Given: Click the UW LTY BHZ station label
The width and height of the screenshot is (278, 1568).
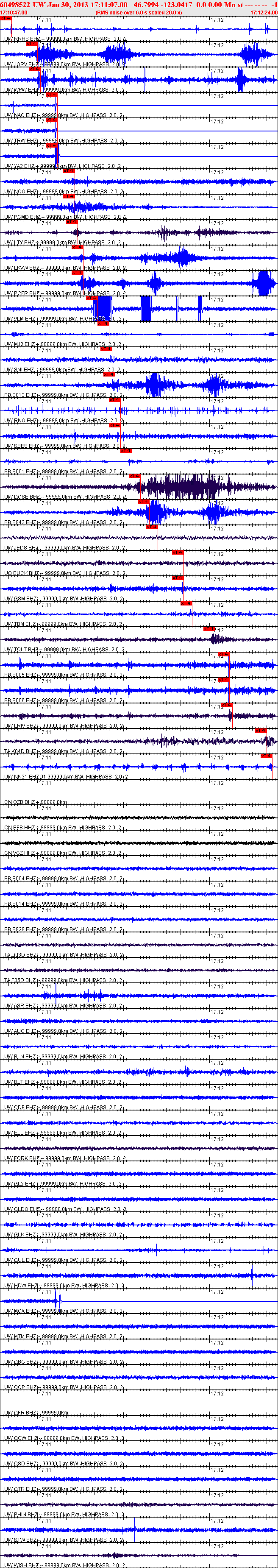Looking at the screenshot, I should (64, 243).
